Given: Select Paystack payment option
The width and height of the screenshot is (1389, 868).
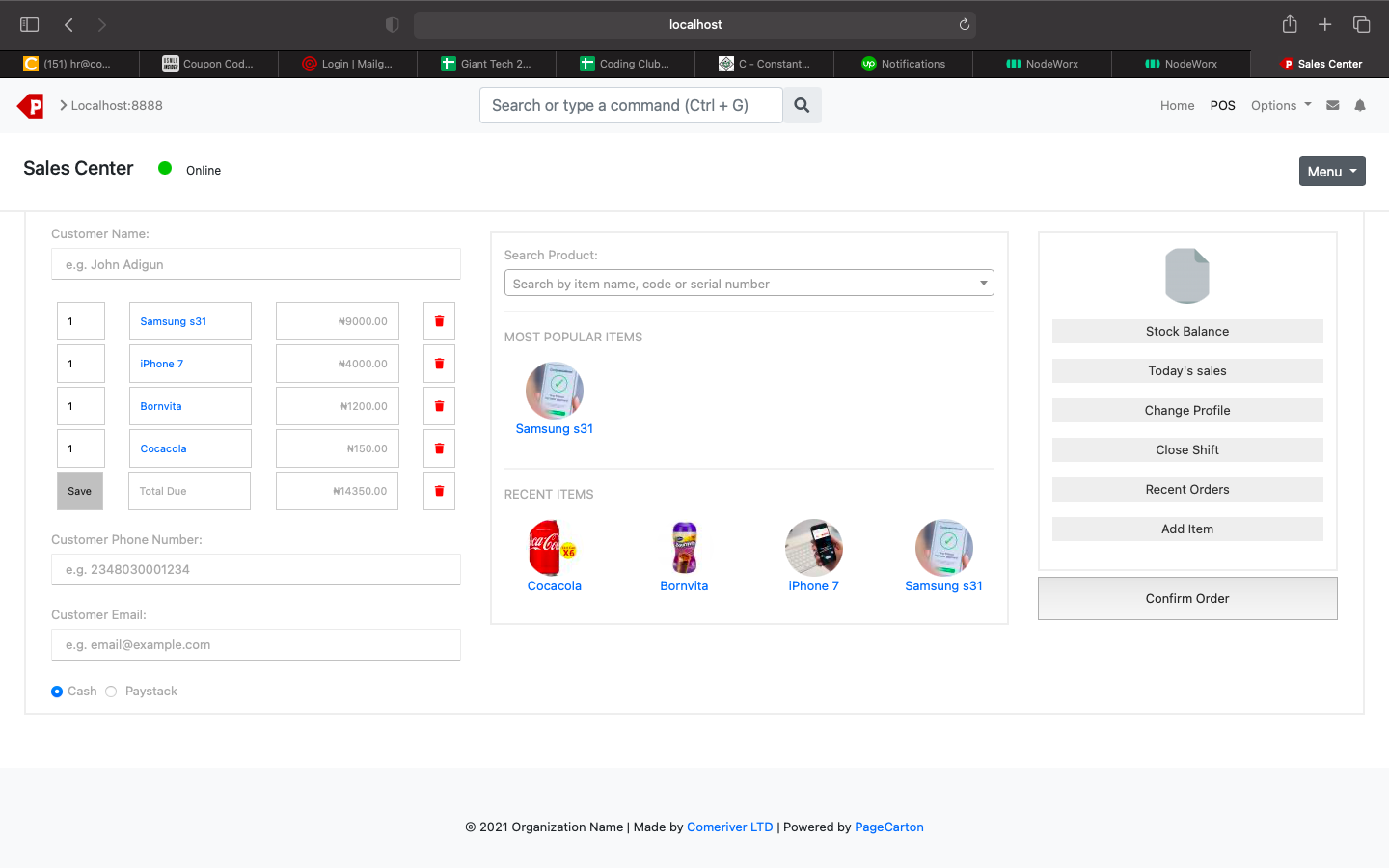Looking at the screenshot, I should (x=112, y=692).
